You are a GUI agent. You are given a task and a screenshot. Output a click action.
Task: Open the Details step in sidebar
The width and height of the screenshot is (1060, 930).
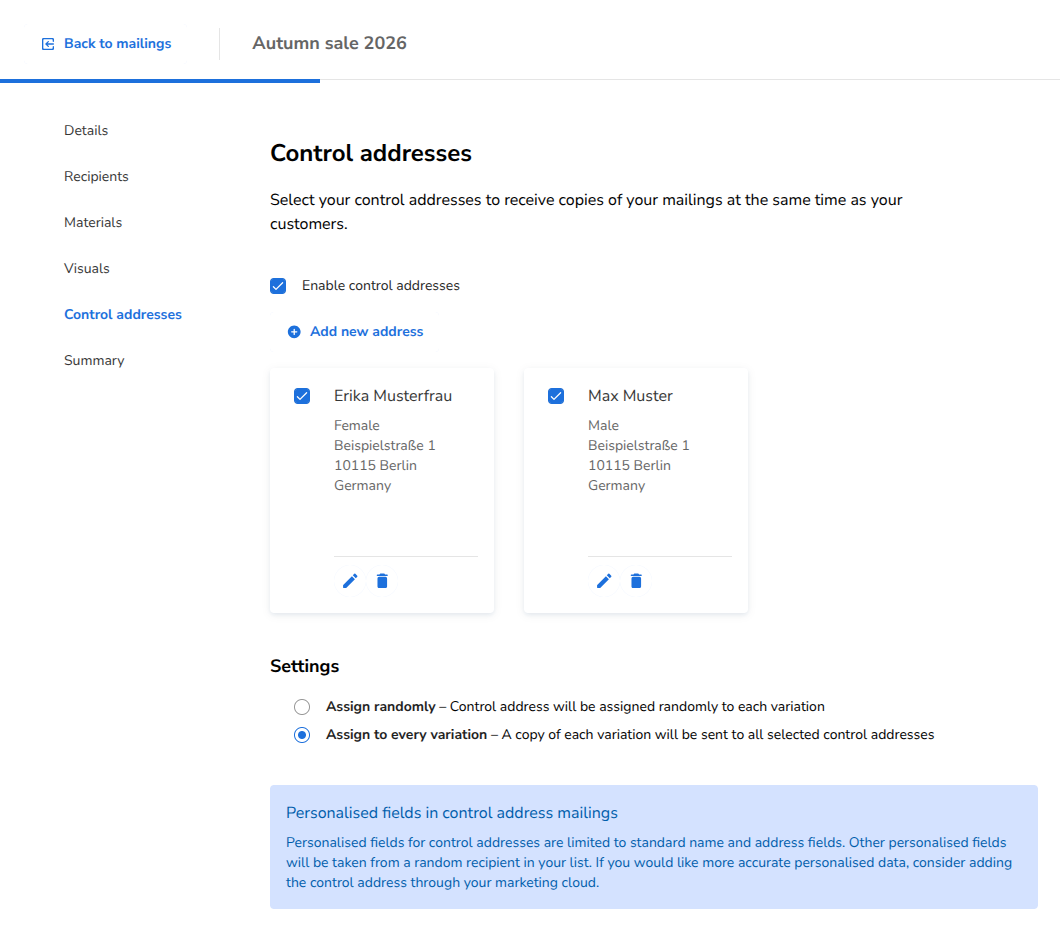coord(86,130)
